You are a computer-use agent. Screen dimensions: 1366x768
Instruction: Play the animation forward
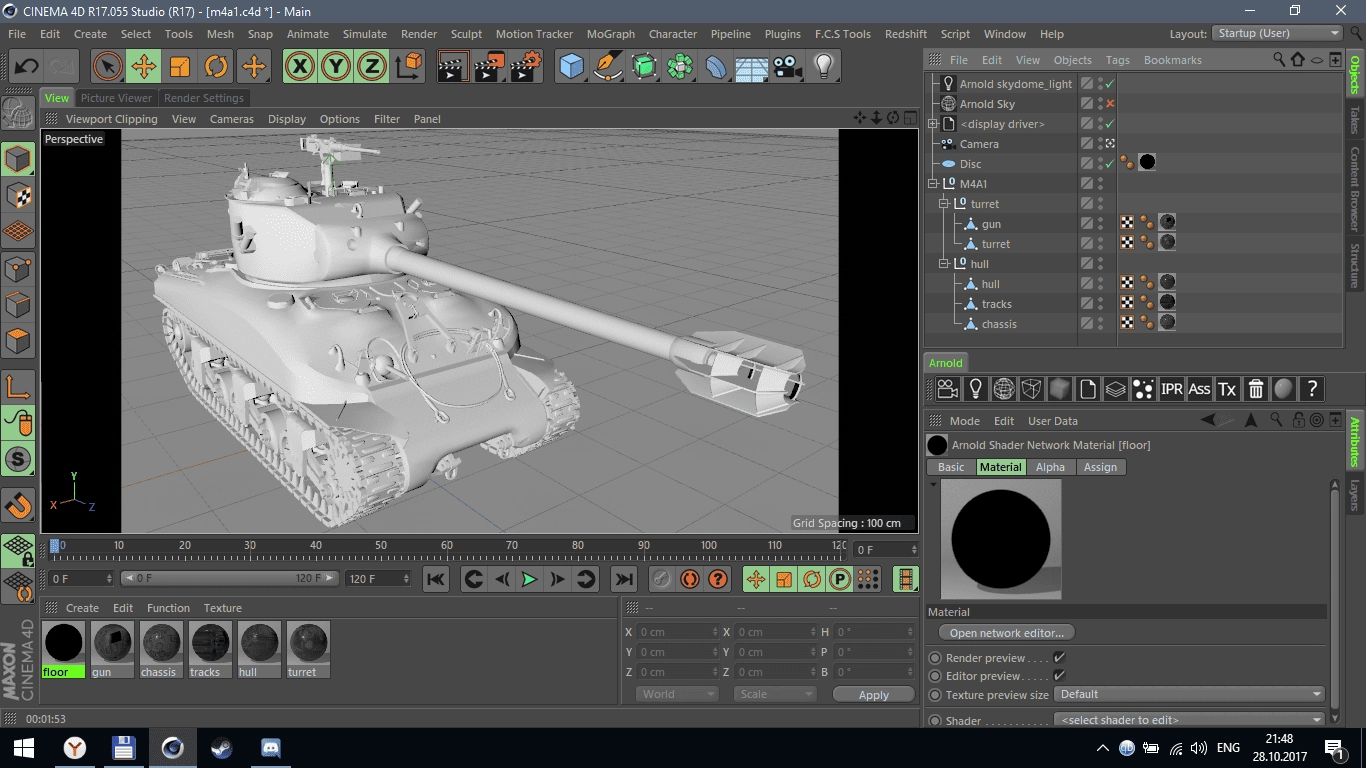[x=529, y=579]
